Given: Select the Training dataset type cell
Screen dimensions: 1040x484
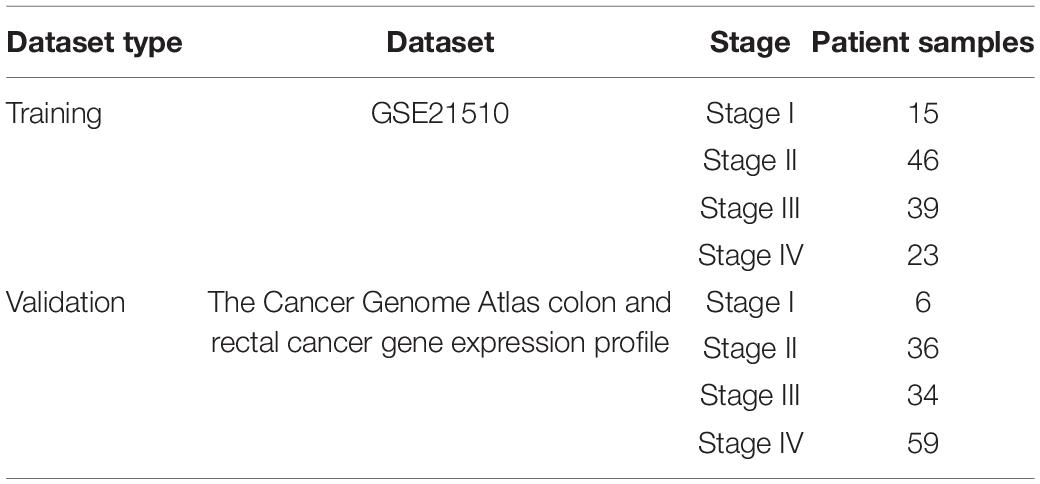Looking at the screenshot, I should point(54,115).
